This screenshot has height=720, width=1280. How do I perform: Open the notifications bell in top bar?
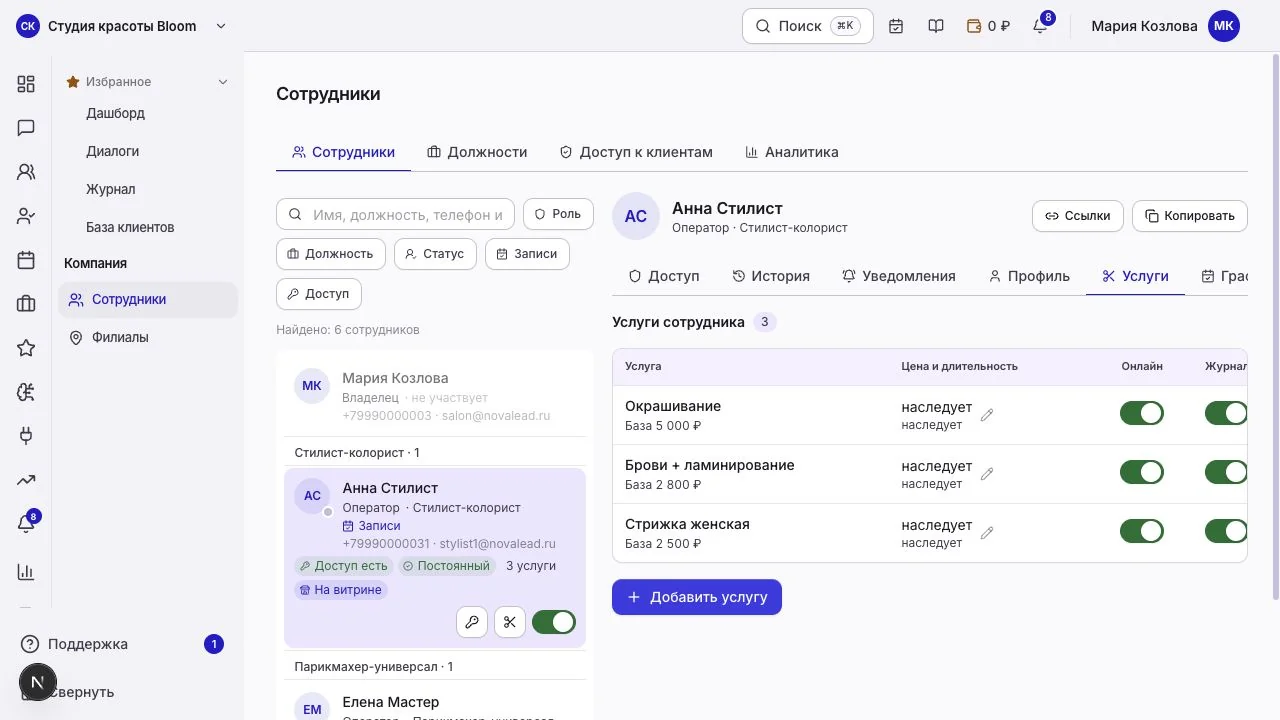click(1040, 26)
